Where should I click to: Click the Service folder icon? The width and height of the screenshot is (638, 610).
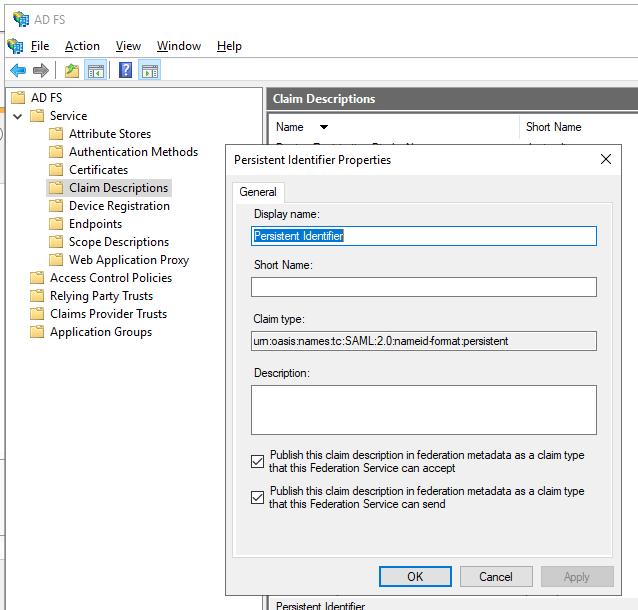click(37, 116)
